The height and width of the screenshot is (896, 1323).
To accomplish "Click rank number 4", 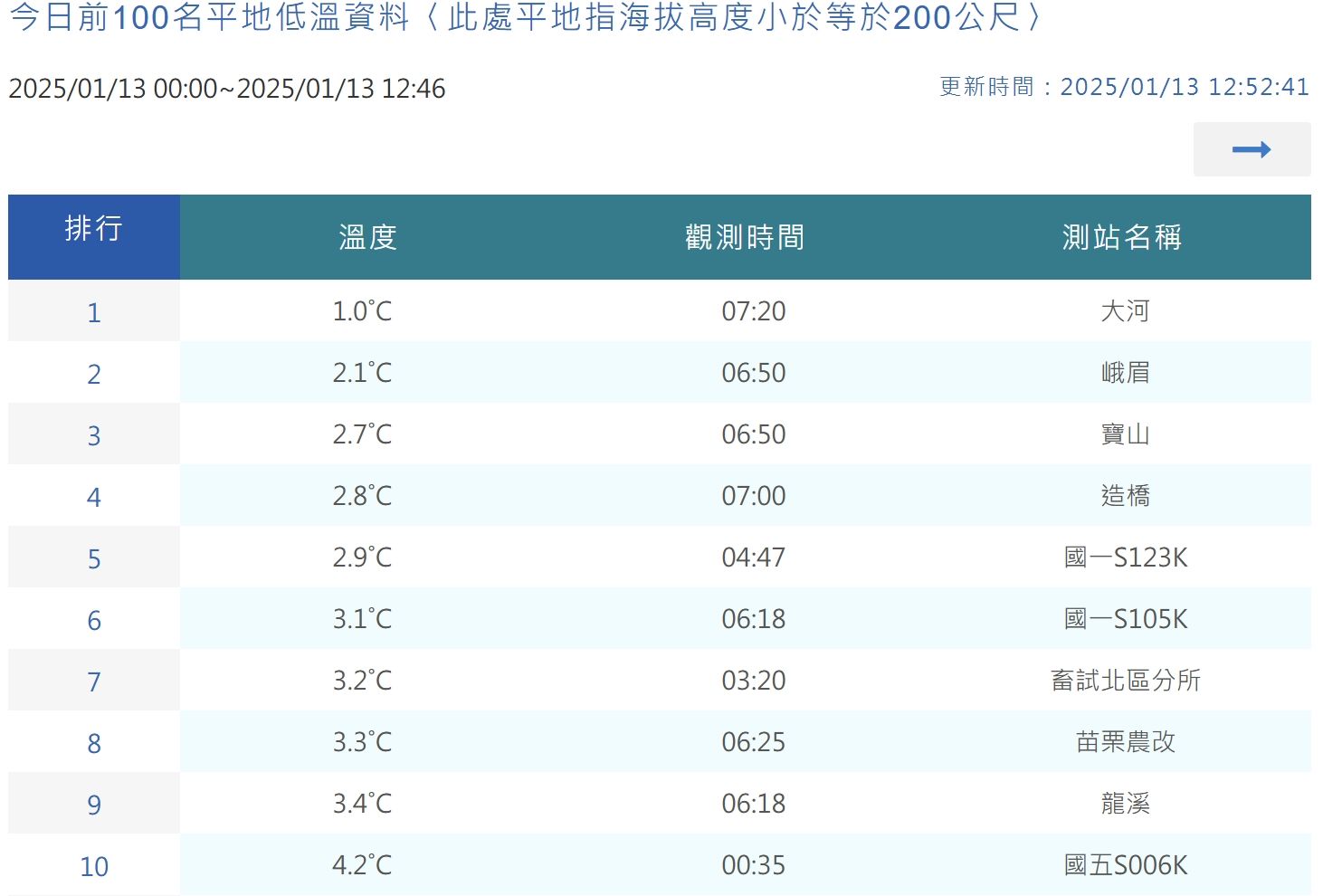I will 94,498.
